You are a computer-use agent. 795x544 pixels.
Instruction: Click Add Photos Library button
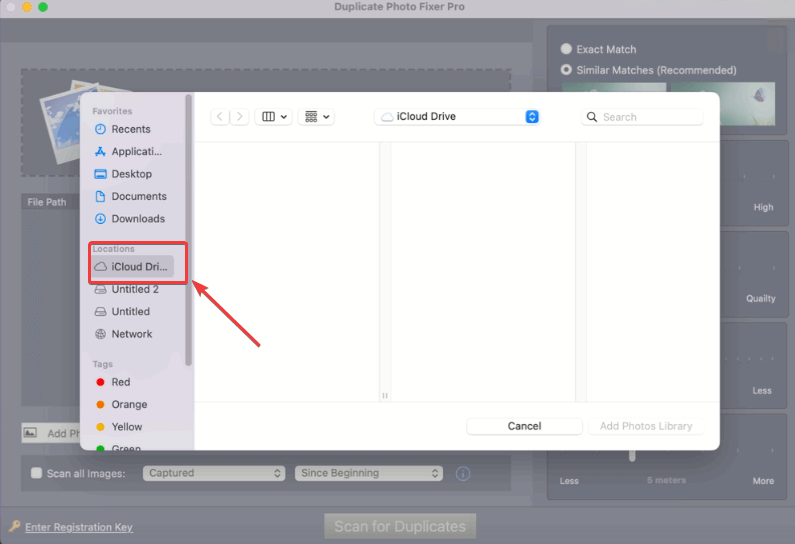click(646, 426)
